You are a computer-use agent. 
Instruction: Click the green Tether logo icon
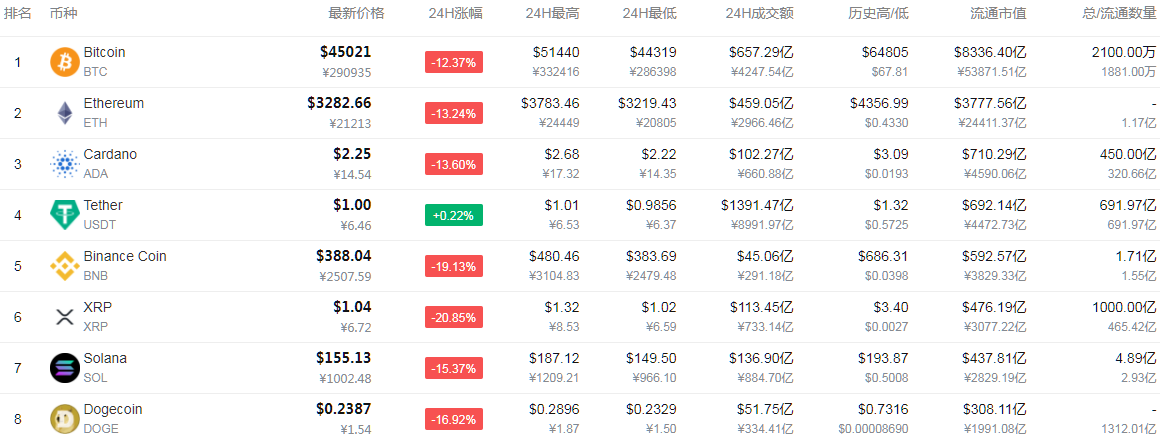coord(64,215)
